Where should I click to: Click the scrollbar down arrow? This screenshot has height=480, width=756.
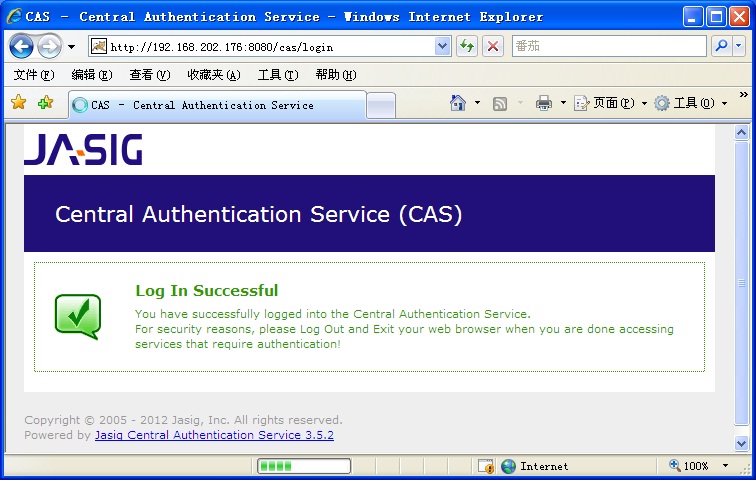742,443
